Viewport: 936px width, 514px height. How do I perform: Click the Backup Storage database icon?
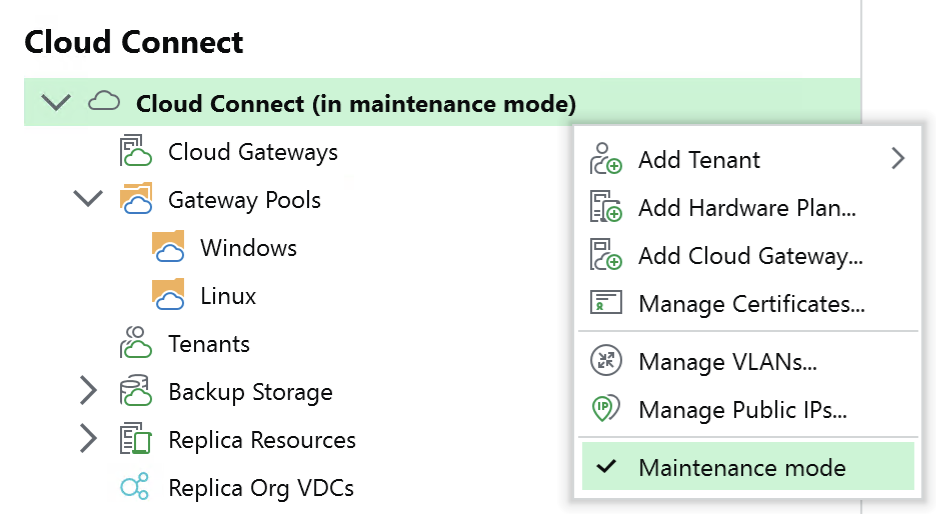[x=136, y=390]
